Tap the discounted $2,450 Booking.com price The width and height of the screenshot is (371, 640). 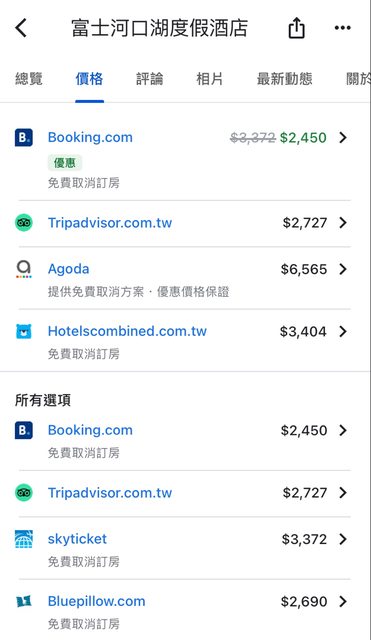pos(303,138)
